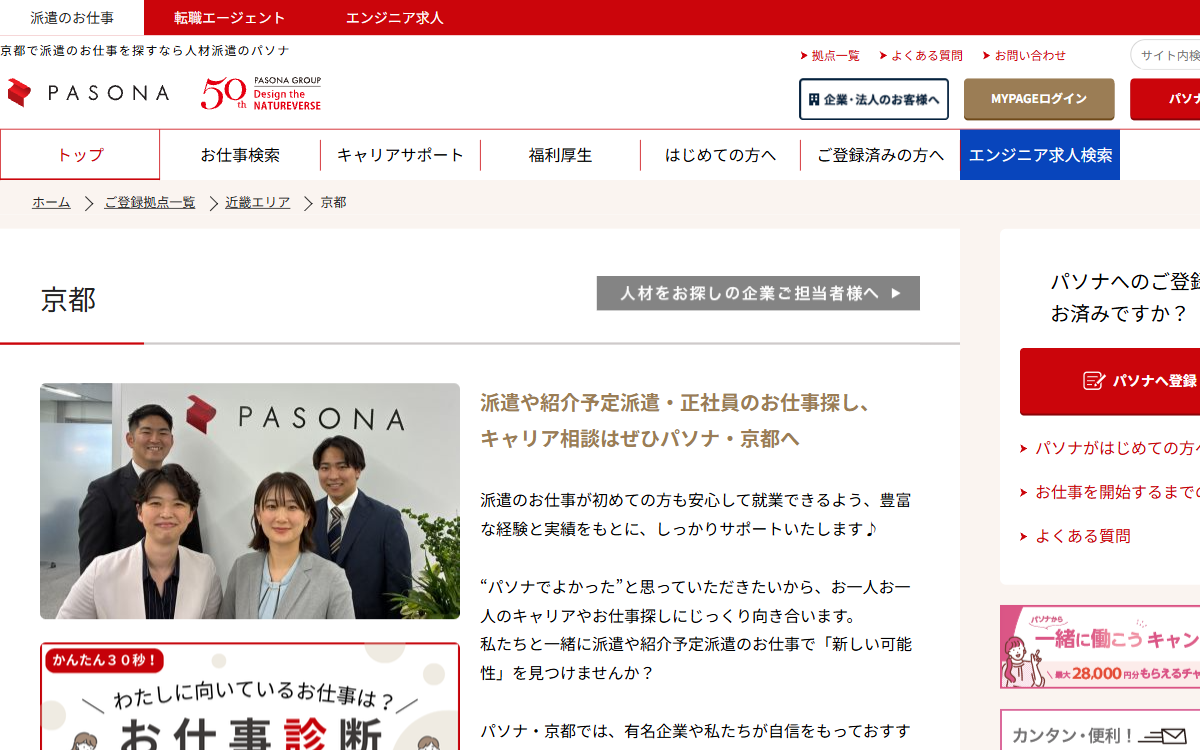Click the MYPAGEログイン button
1200x750 pixels.
(x=1039, y=99)
